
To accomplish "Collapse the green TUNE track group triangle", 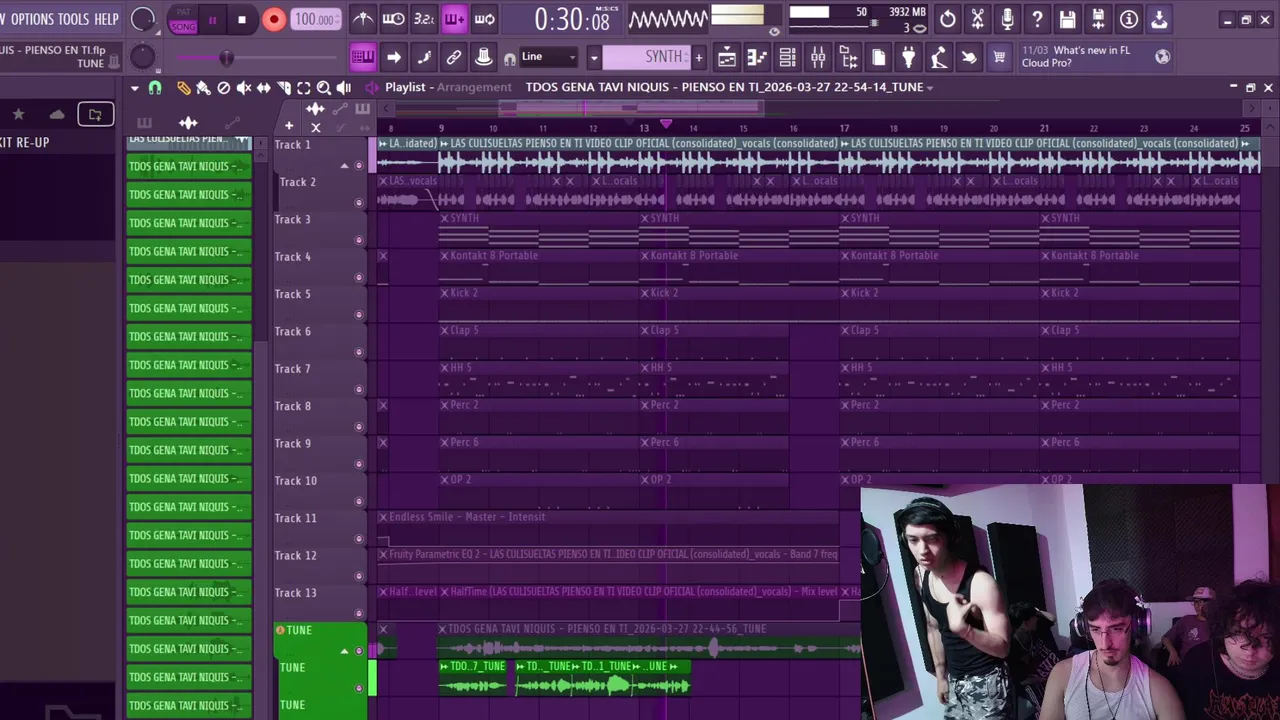I will pos(345,651).
